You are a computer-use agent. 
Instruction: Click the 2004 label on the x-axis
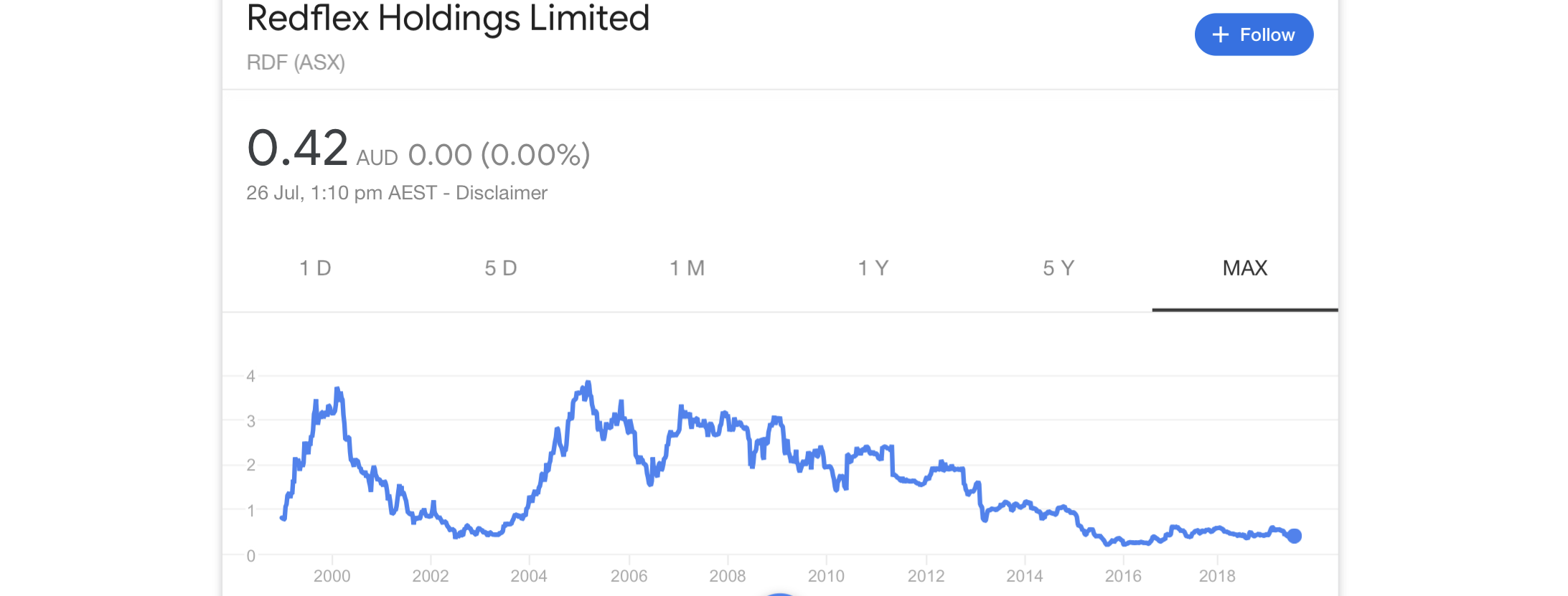click(529, 576)
